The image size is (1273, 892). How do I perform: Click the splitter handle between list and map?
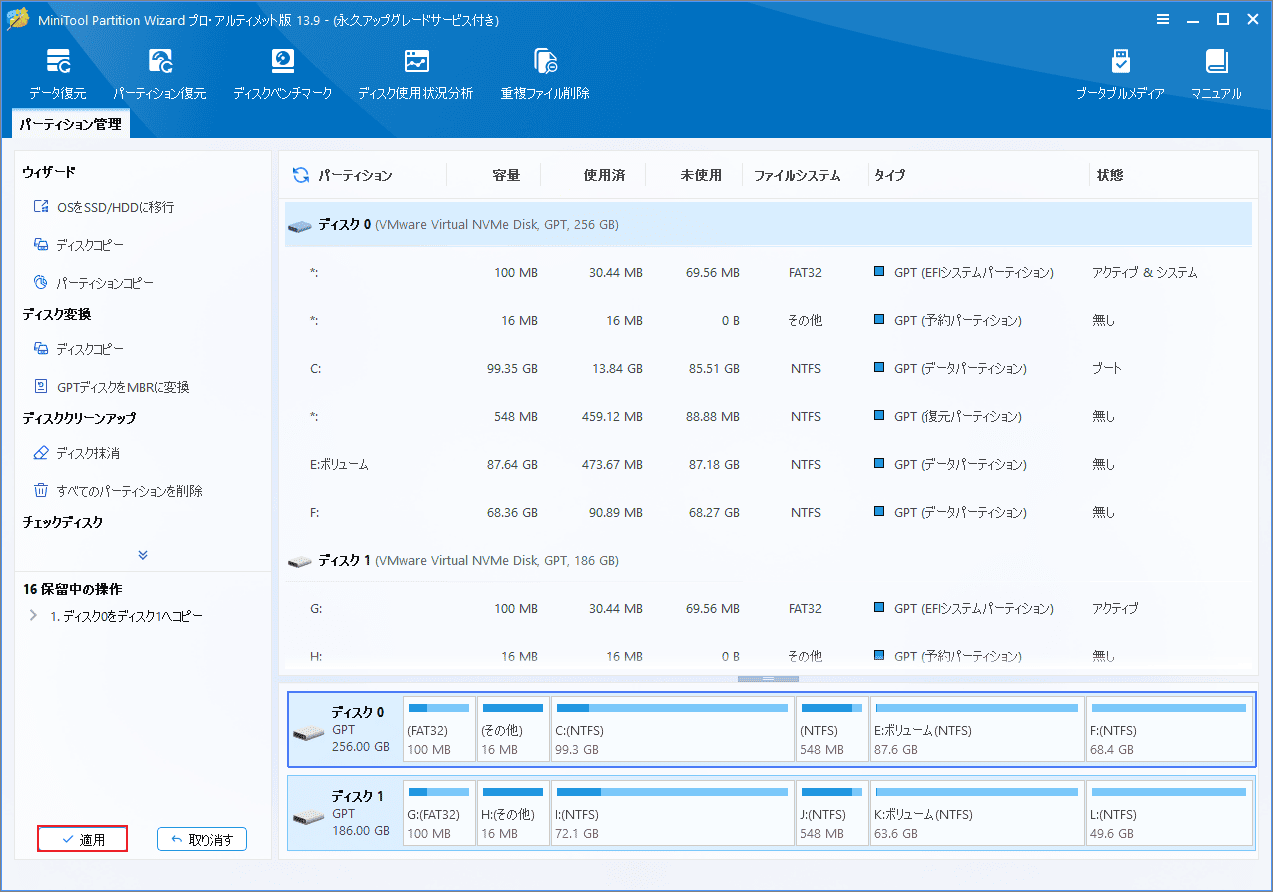[x=768, y=679]
